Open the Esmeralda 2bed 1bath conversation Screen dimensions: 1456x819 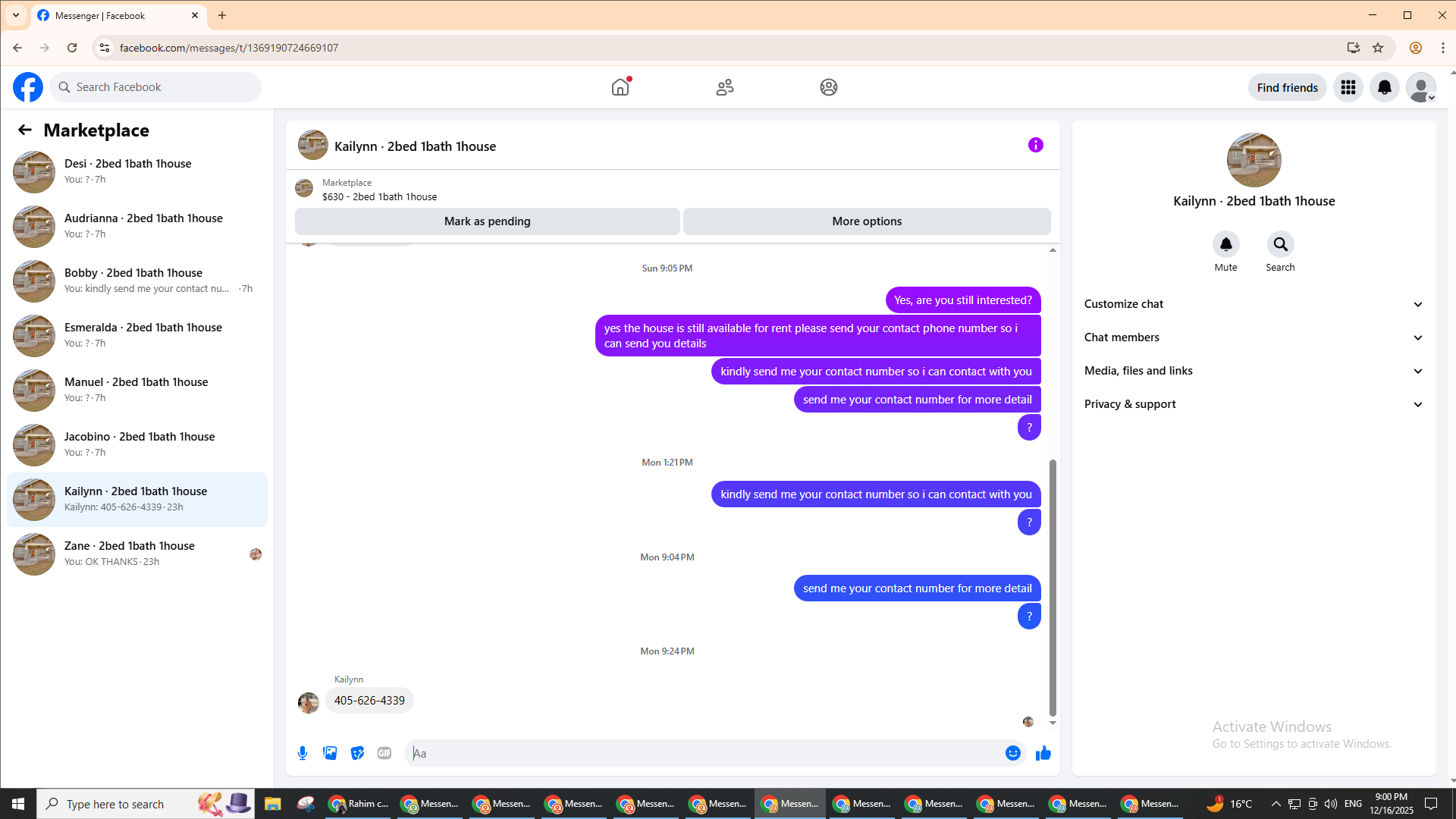(137, 335)
